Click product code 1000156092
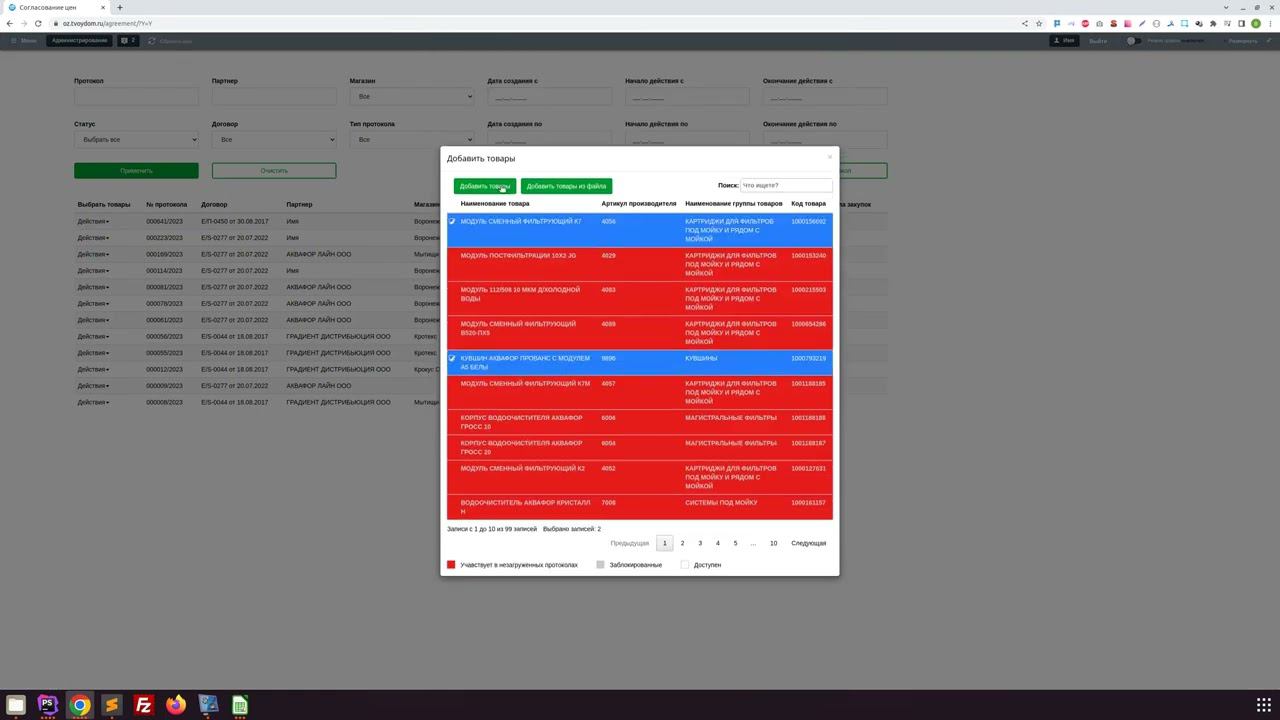This screenshot has height=720, width=1280. [x=809, y=222]
